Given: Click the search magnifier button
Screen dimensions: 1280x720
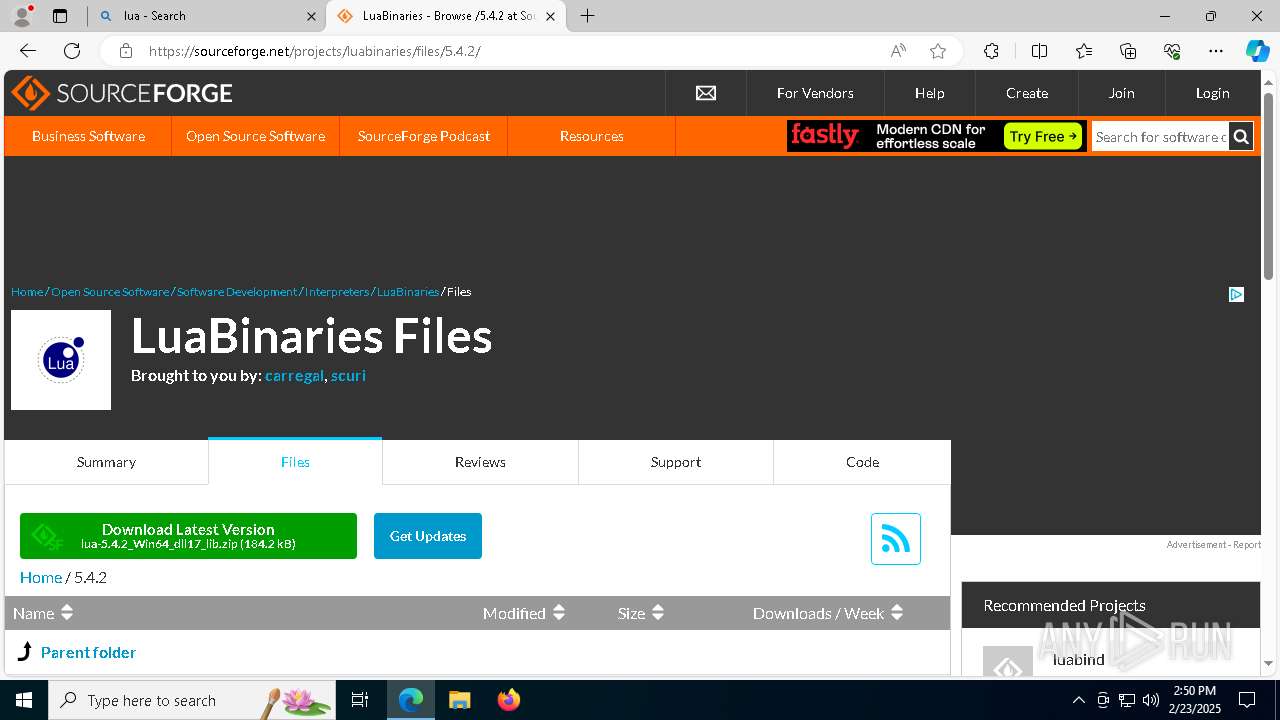Looking at the screenshot, I should click(x=1241, y=136).
